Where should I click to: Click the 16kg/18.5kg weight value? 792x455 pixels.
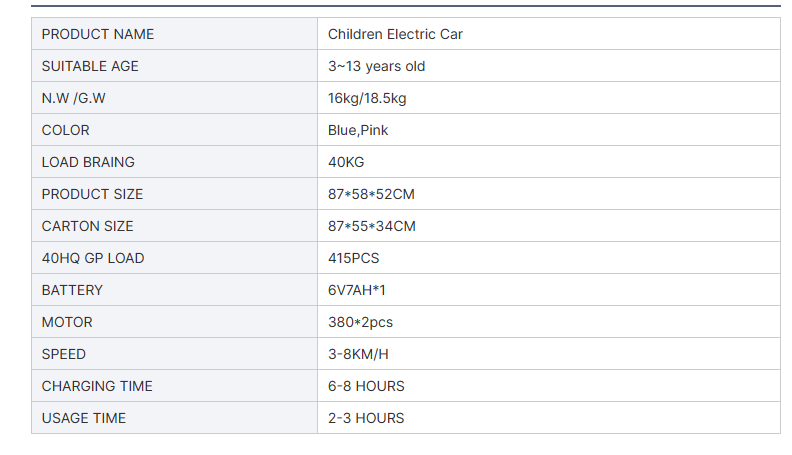[x=367, y=98]
